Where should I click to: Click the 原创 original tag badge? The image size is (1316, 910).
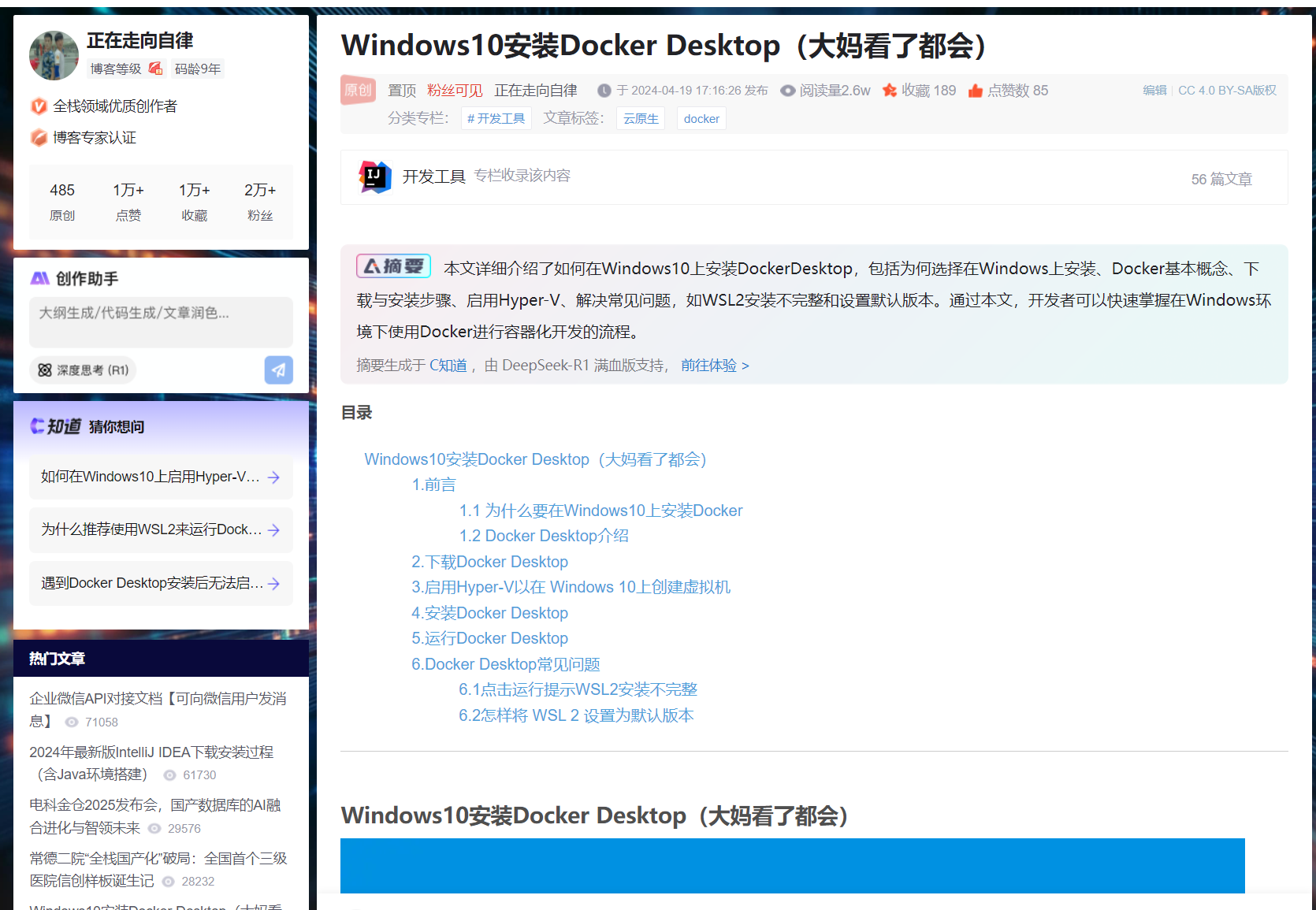click(359, 90)
